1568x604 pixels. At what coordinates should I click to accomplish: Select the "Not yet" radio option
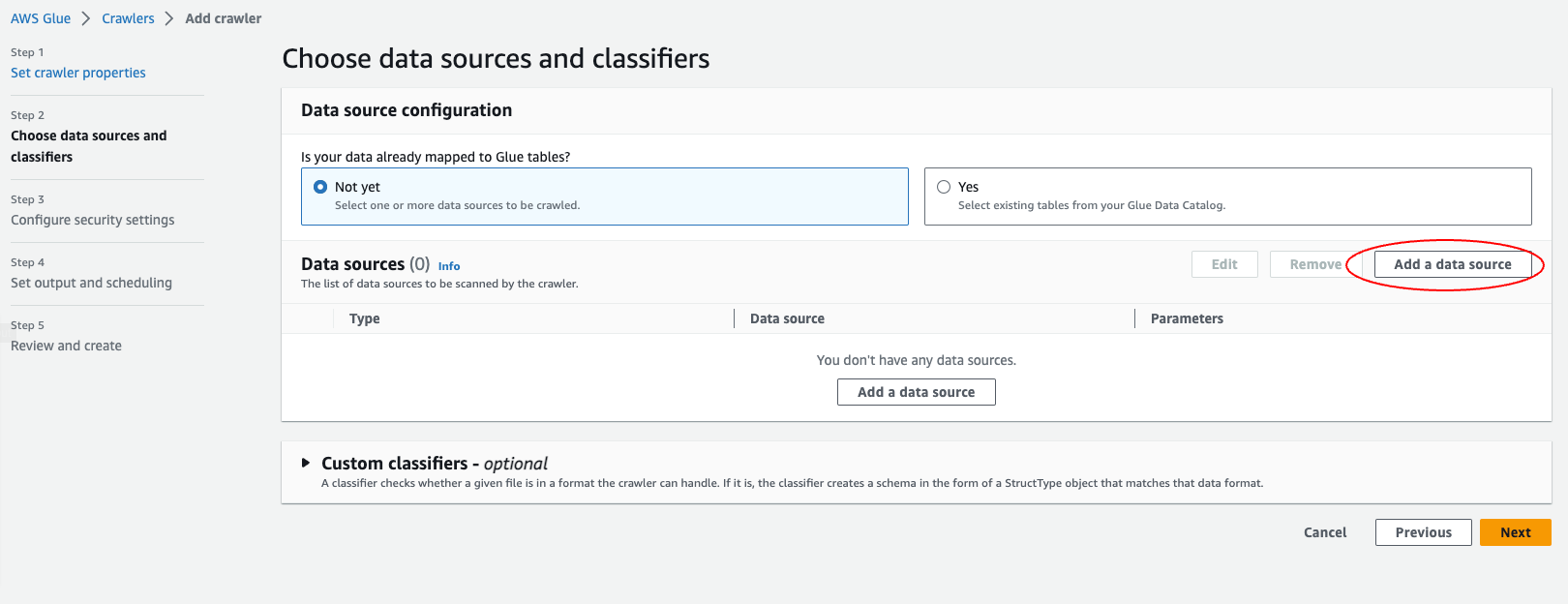(320, 187)
